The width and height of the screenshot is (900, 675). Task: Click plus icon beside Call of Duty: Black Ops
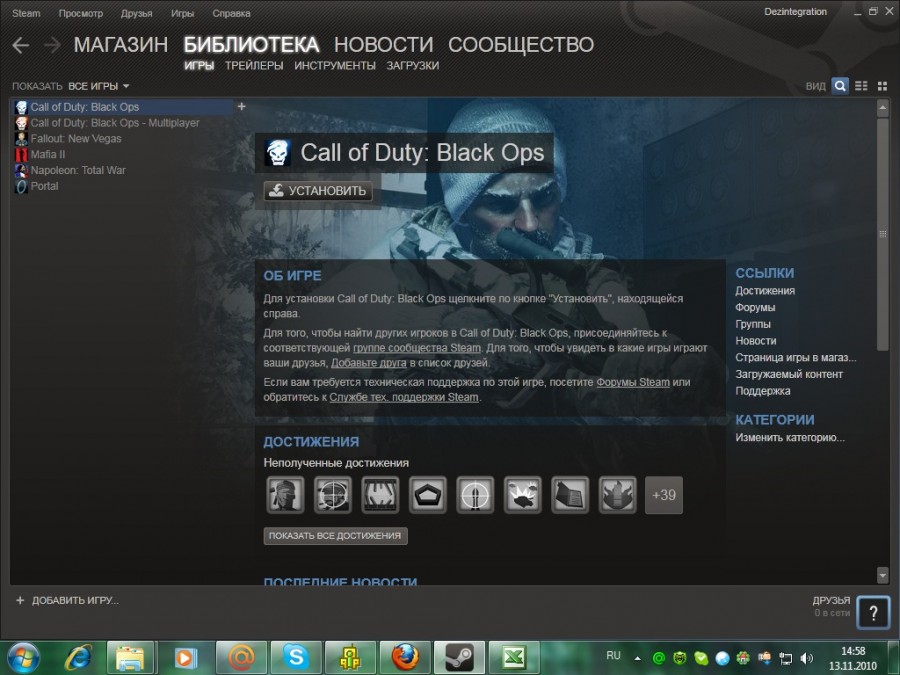point(242,106)
